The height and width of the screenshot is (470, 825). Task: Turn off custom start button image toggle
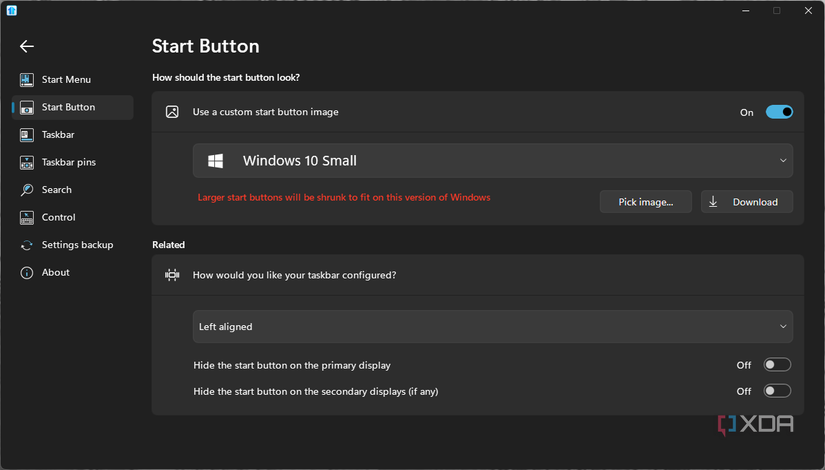point(779,112)
